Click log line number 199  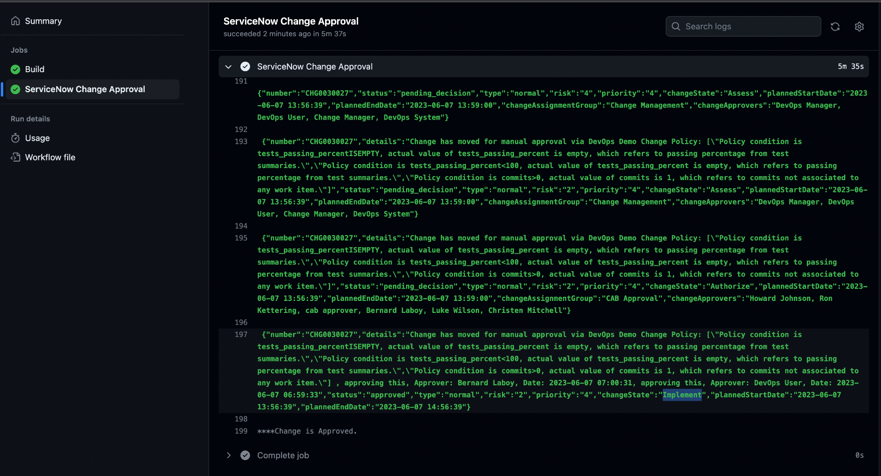click(x=240, y=431)
